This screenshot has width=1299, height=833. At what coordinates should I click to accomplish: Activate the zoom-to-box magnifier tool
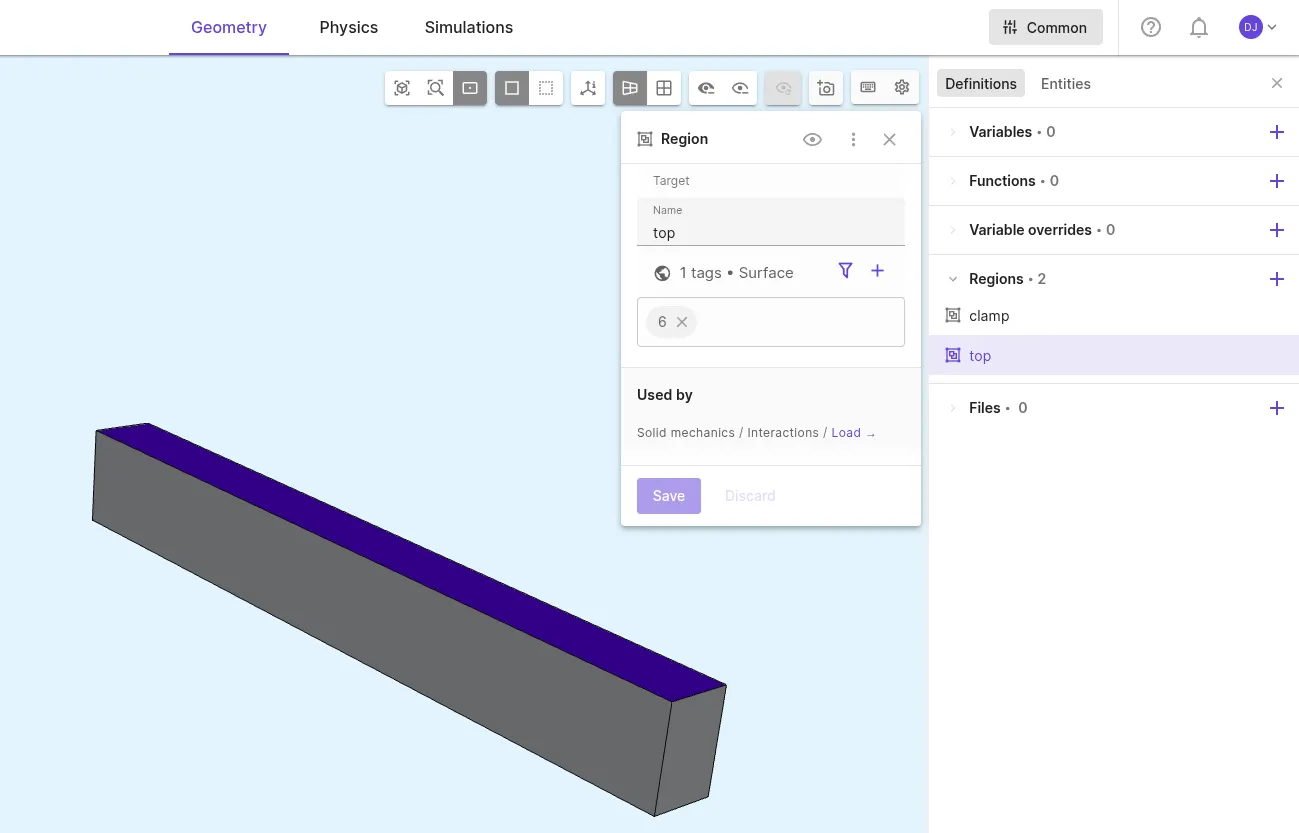pos(436,88)
